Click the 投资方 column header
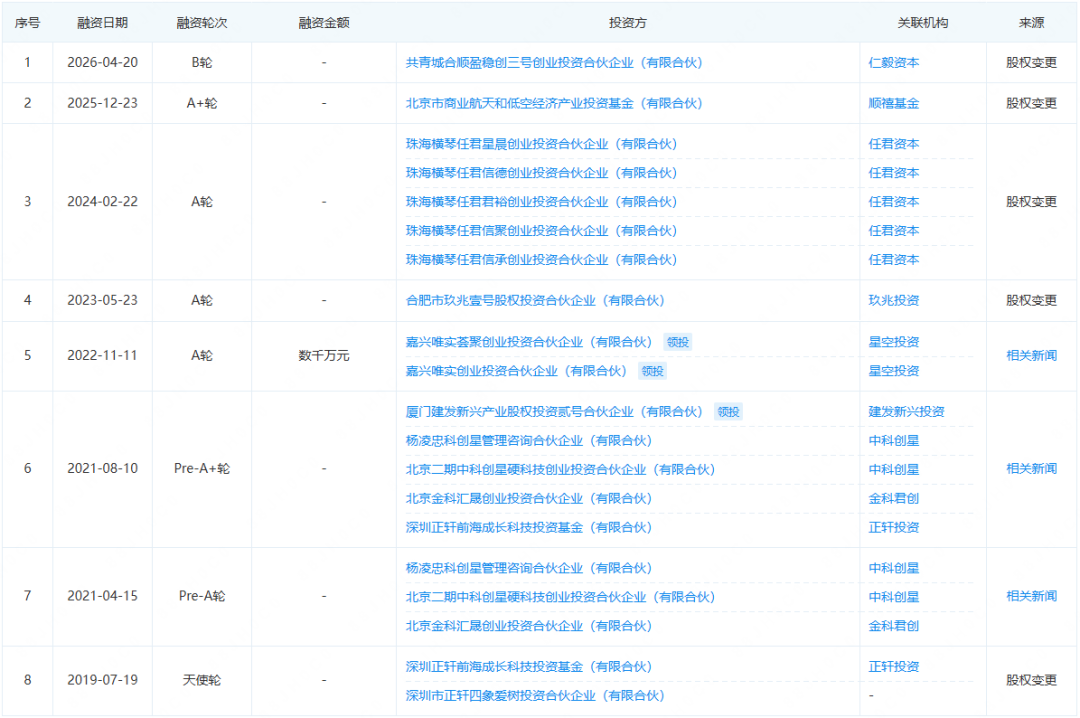 coord(627,23)
